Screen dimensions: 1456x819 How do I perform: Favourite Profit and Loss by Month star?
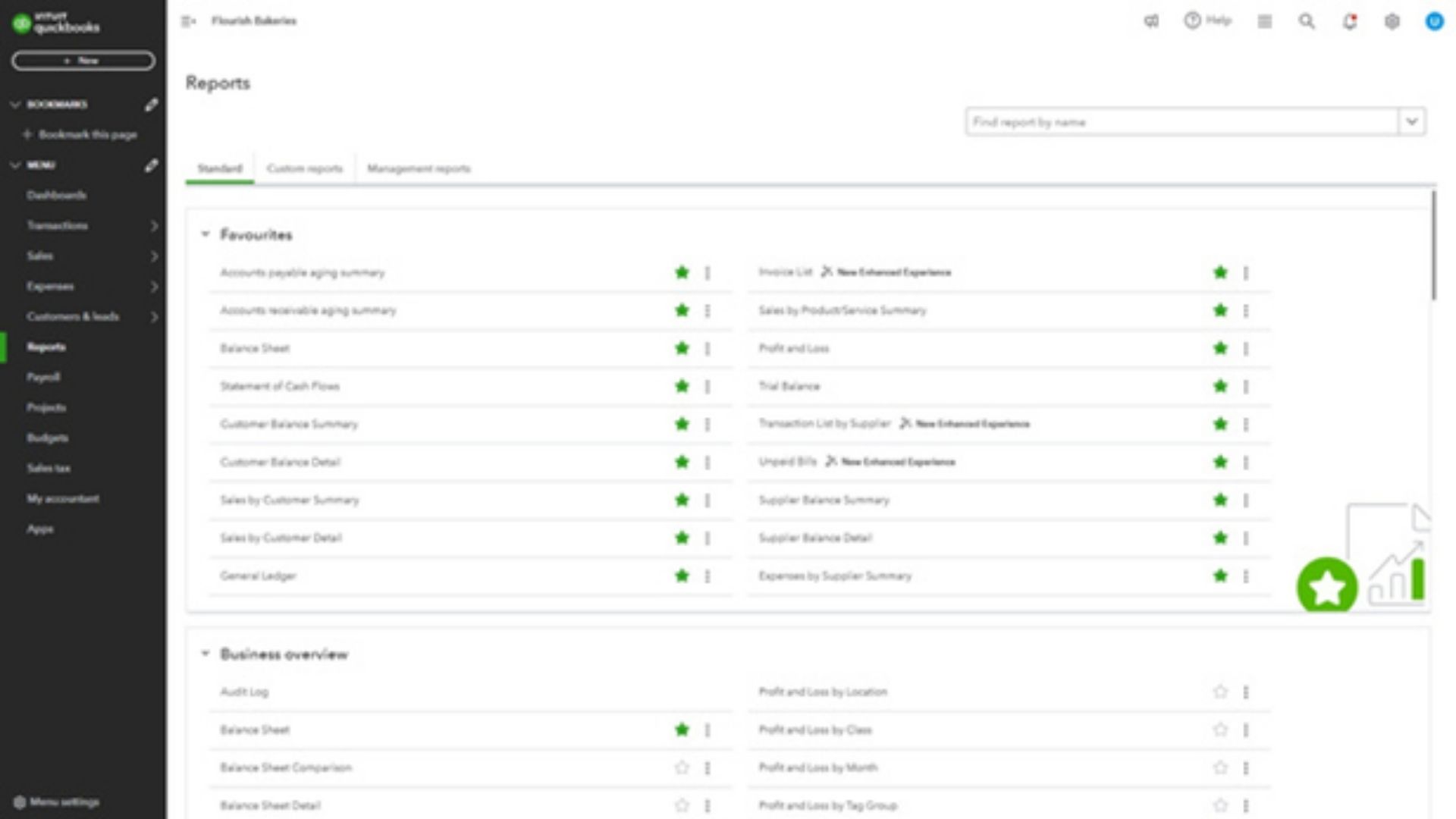click(x=1220, y=767)
